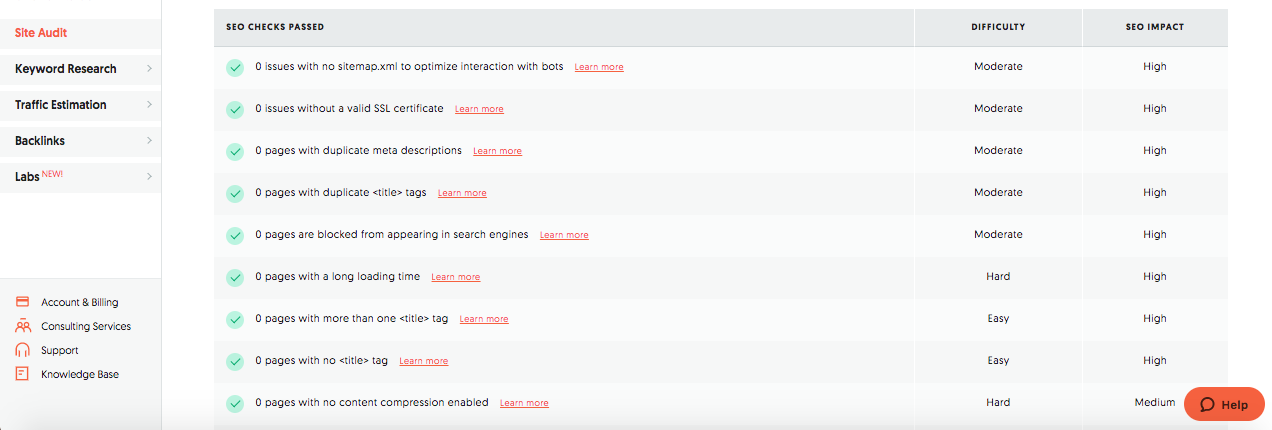Image resolution: width=1272 pixels, height=430 pixels.
Task: Open Learn more for duplicate meta descriptions
Action: (497, 151)
